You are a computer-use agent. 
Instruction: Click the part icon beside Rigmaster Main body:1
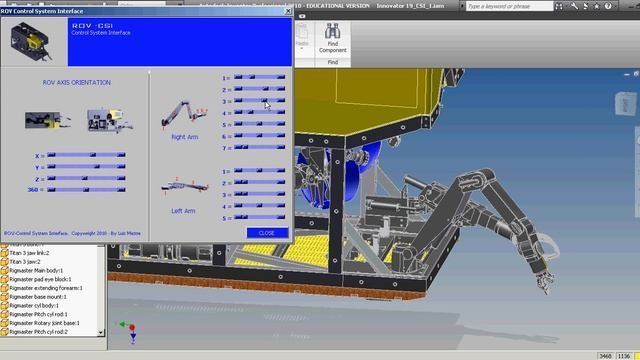[x=4, y=271]
